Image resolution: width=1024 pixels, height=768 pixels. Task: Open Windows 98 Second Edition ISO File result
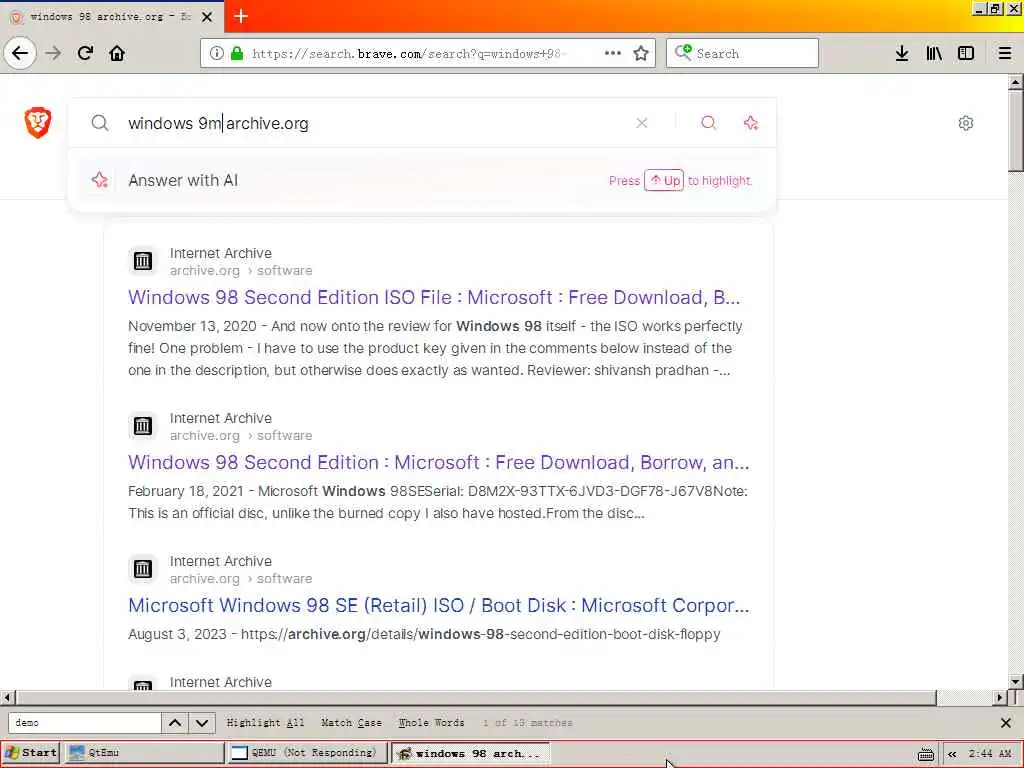[434, 298]
